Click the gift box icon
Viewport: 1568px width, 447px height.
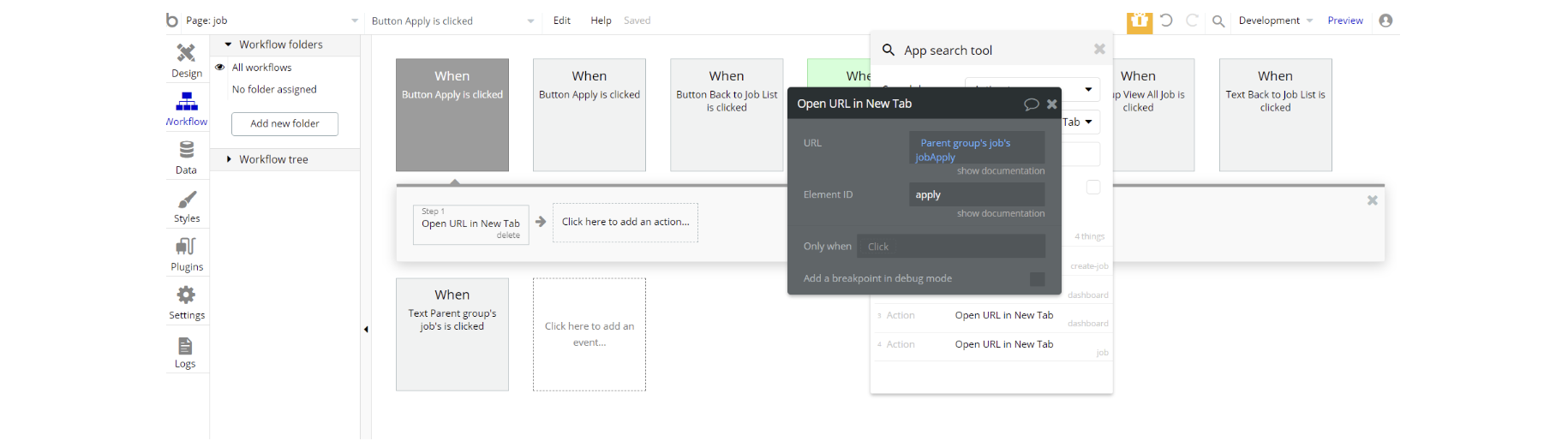(1139, 21)
